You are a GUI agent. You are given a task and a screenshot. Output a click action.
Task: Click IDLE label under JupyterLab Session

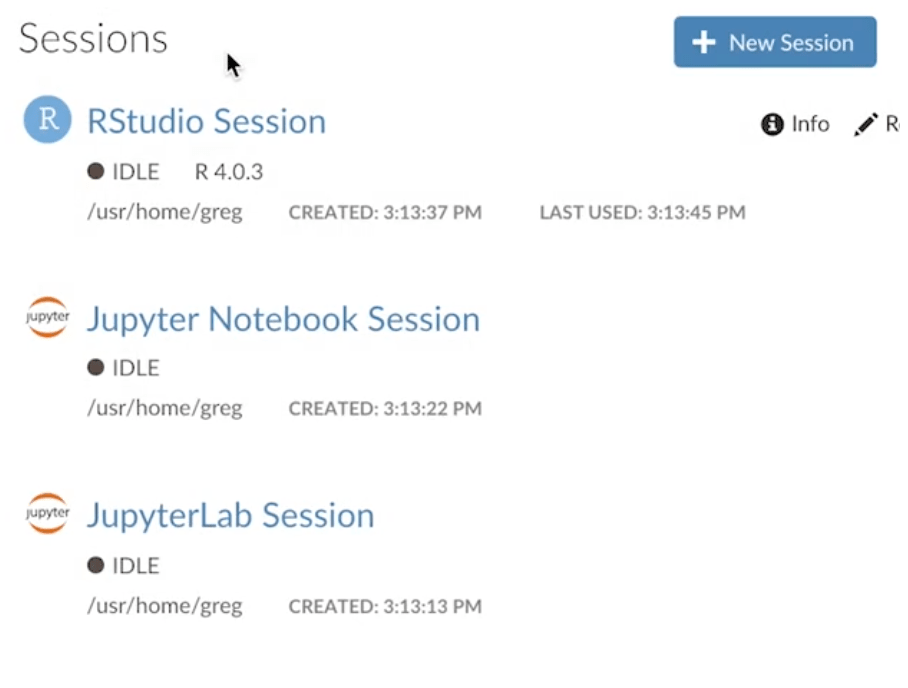coord(136,566)
